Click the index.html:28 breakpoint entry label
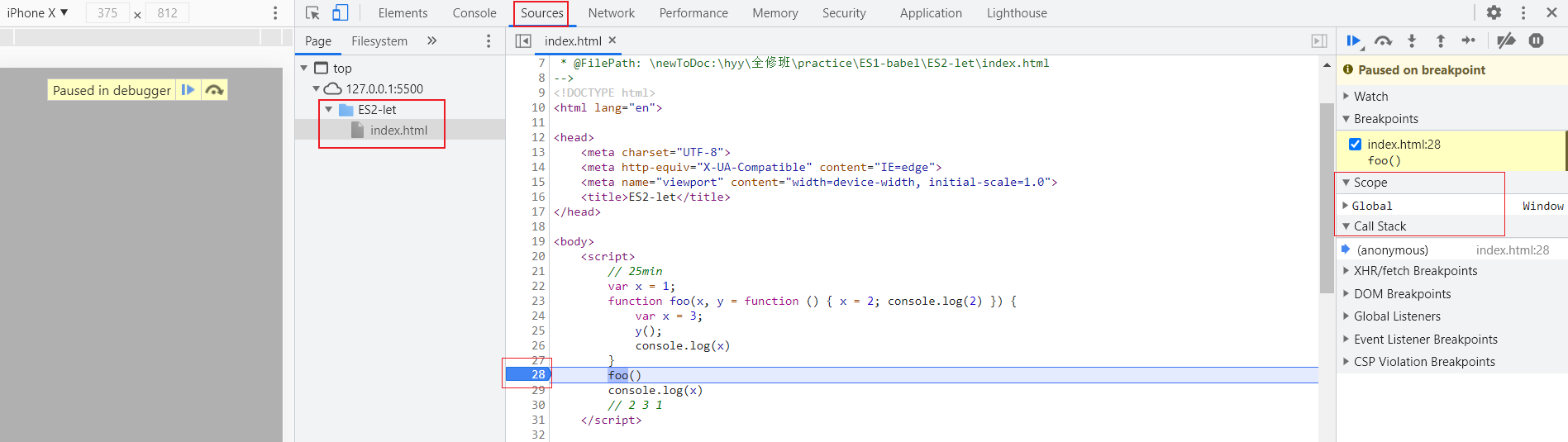Image resolution: width=1568 pixels, height=442 pixels. 1404,145
